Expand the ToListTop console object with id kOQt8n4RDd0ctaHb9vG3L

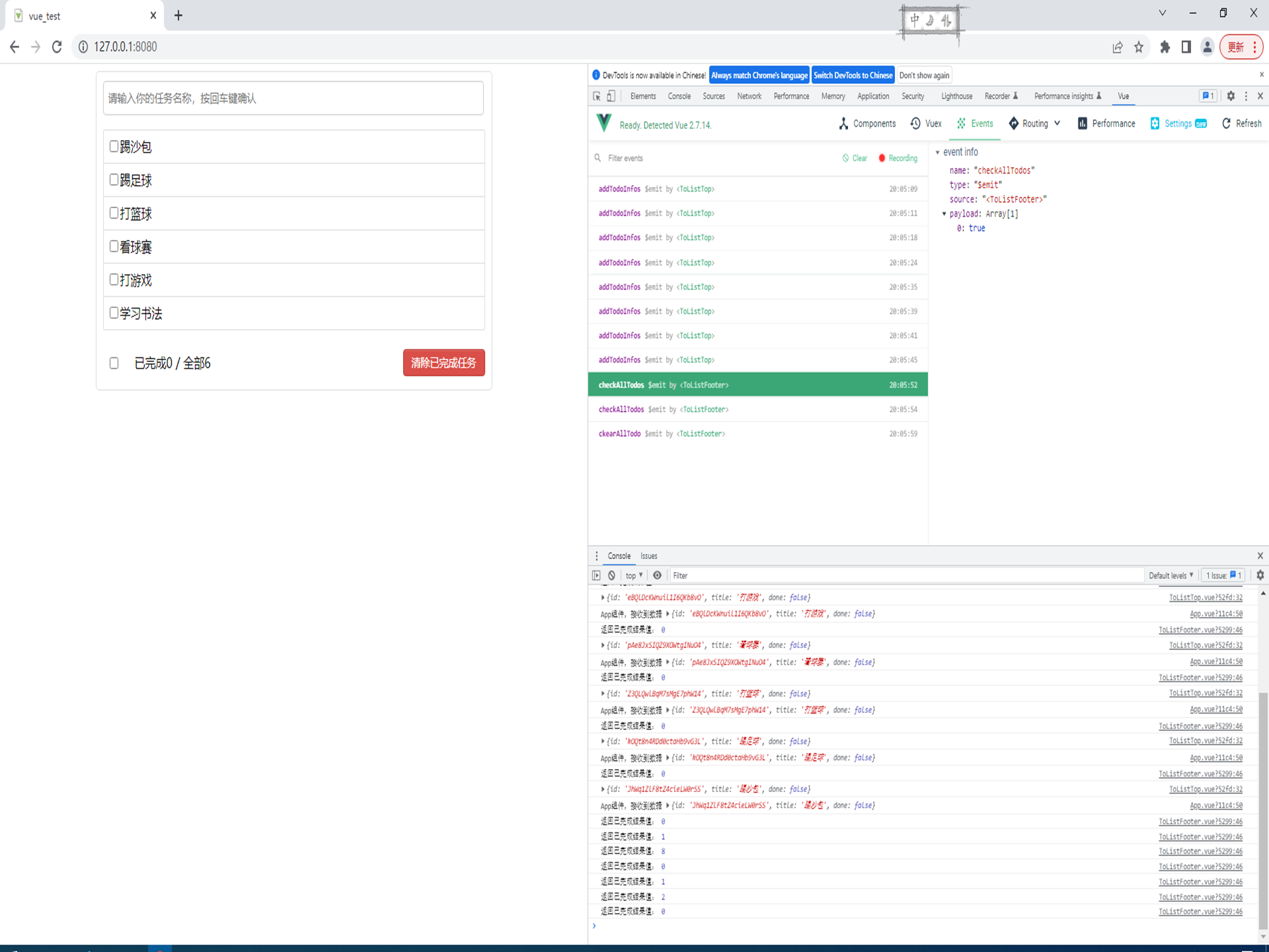(603, 741)
